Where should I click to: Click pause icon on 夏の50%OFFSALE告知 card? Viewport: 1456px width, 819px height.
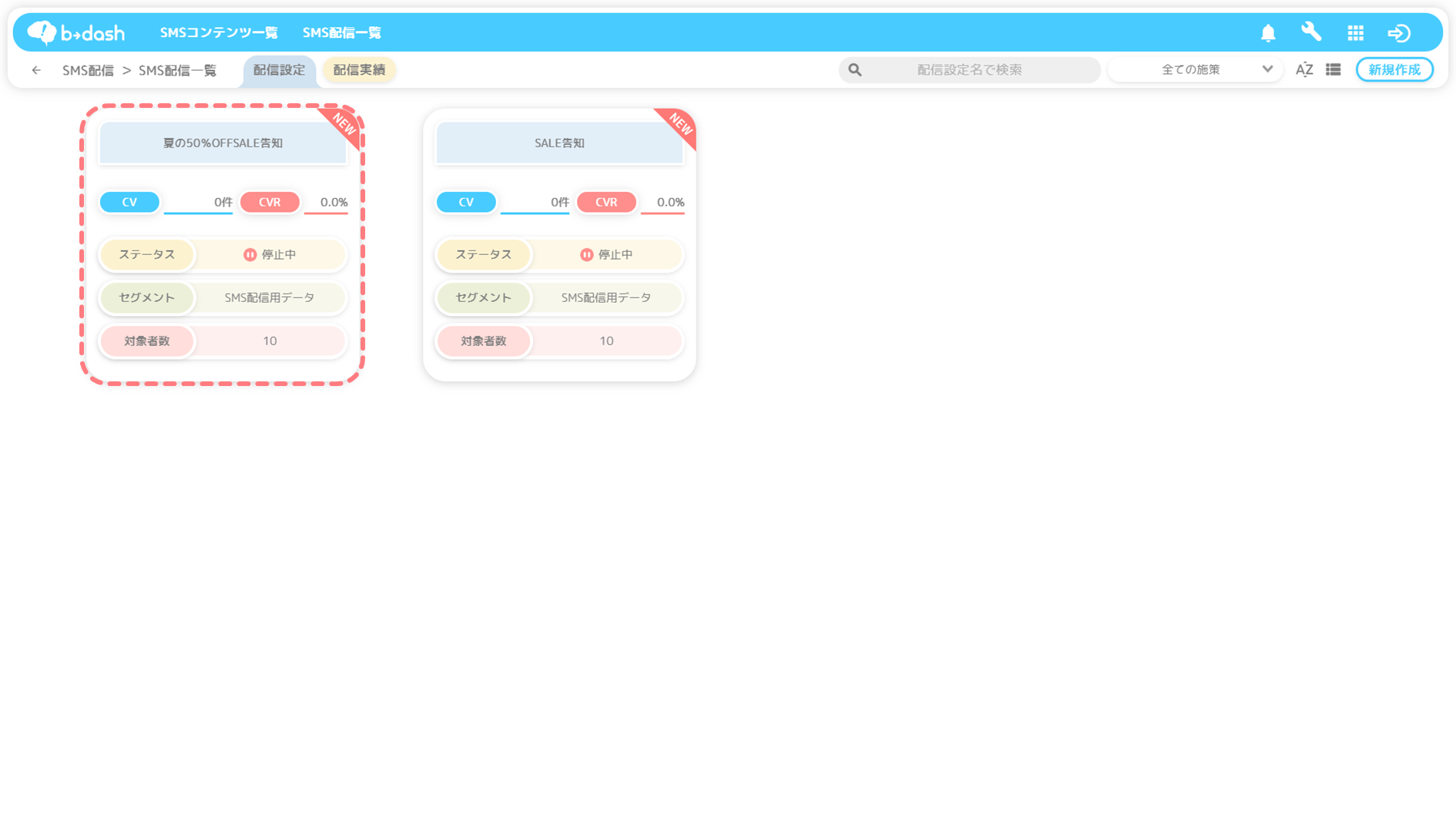(x=250, y=255)
